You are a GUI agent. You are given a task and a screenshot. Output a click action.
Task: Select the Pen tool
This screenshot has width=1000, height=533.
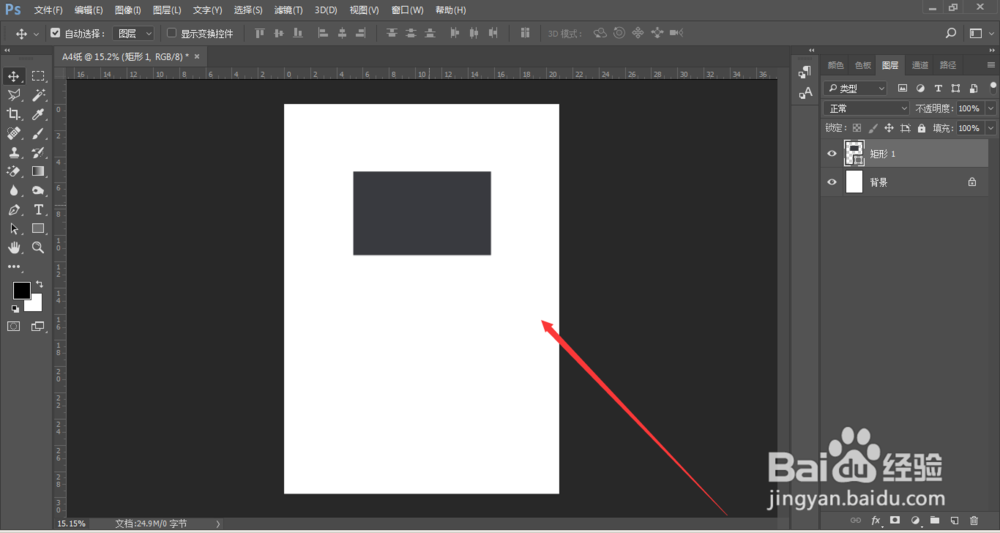(x=13, y=209)
